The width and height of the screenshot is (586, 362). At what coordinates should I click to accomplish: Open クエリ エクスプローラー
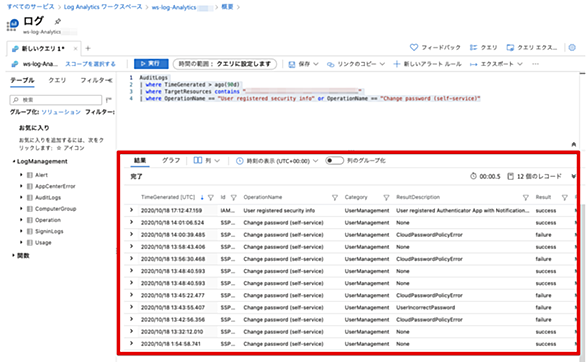coord(531,47)
